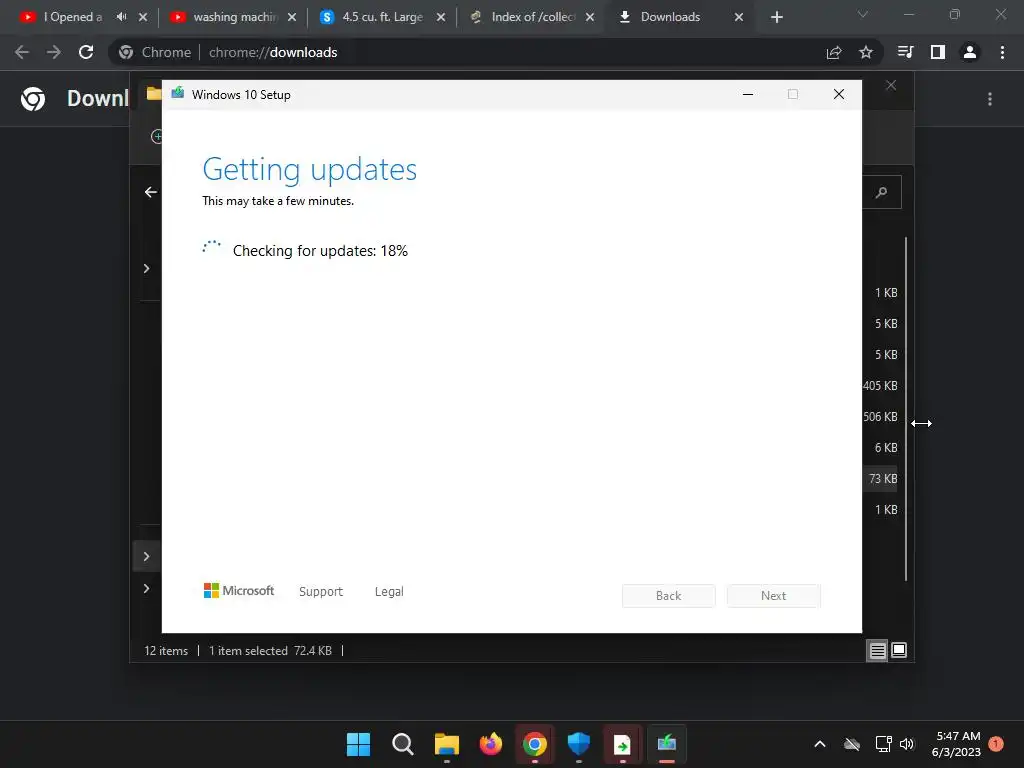Open Windows Security shield on taskbar

point(579,744)
